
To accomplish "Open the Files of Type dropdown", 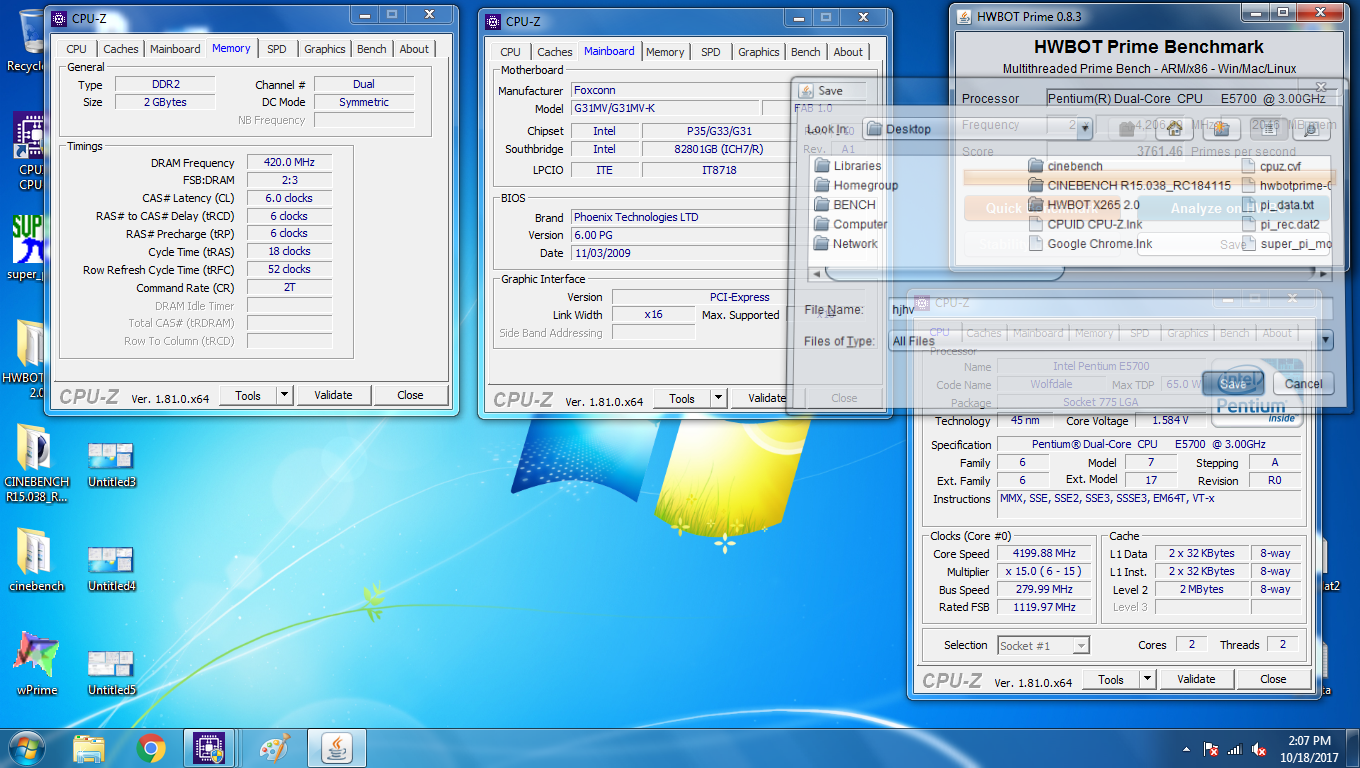I will click(1325, 341).
